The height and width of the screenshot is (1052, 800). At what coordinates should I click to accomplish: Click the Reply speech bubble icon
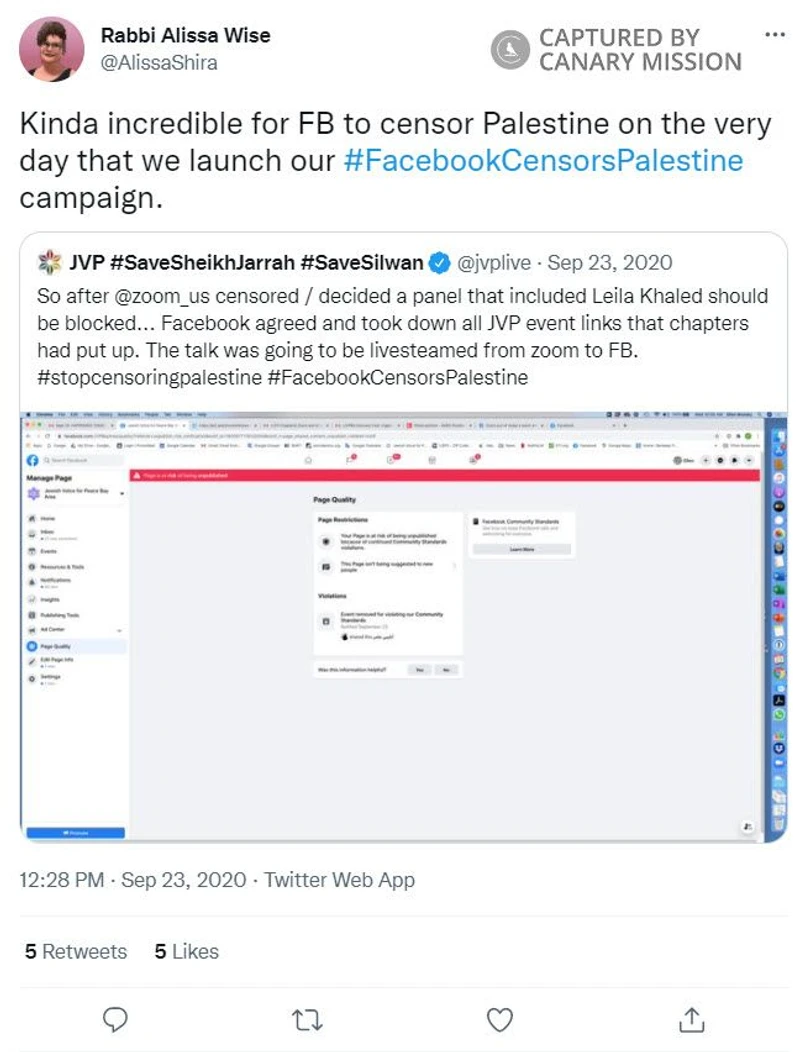(117, 1019)
